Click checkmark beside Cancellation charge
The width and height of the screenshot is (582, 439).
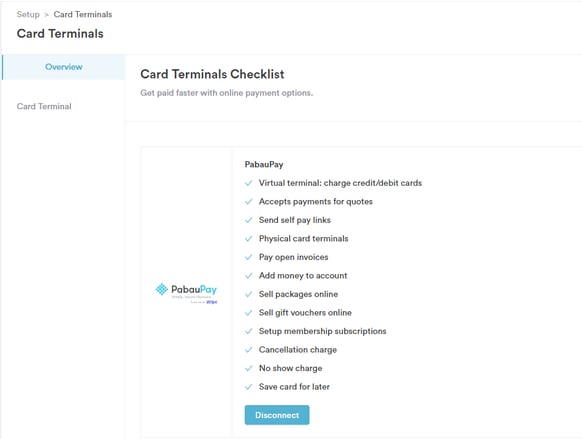[x=249, y=350]
